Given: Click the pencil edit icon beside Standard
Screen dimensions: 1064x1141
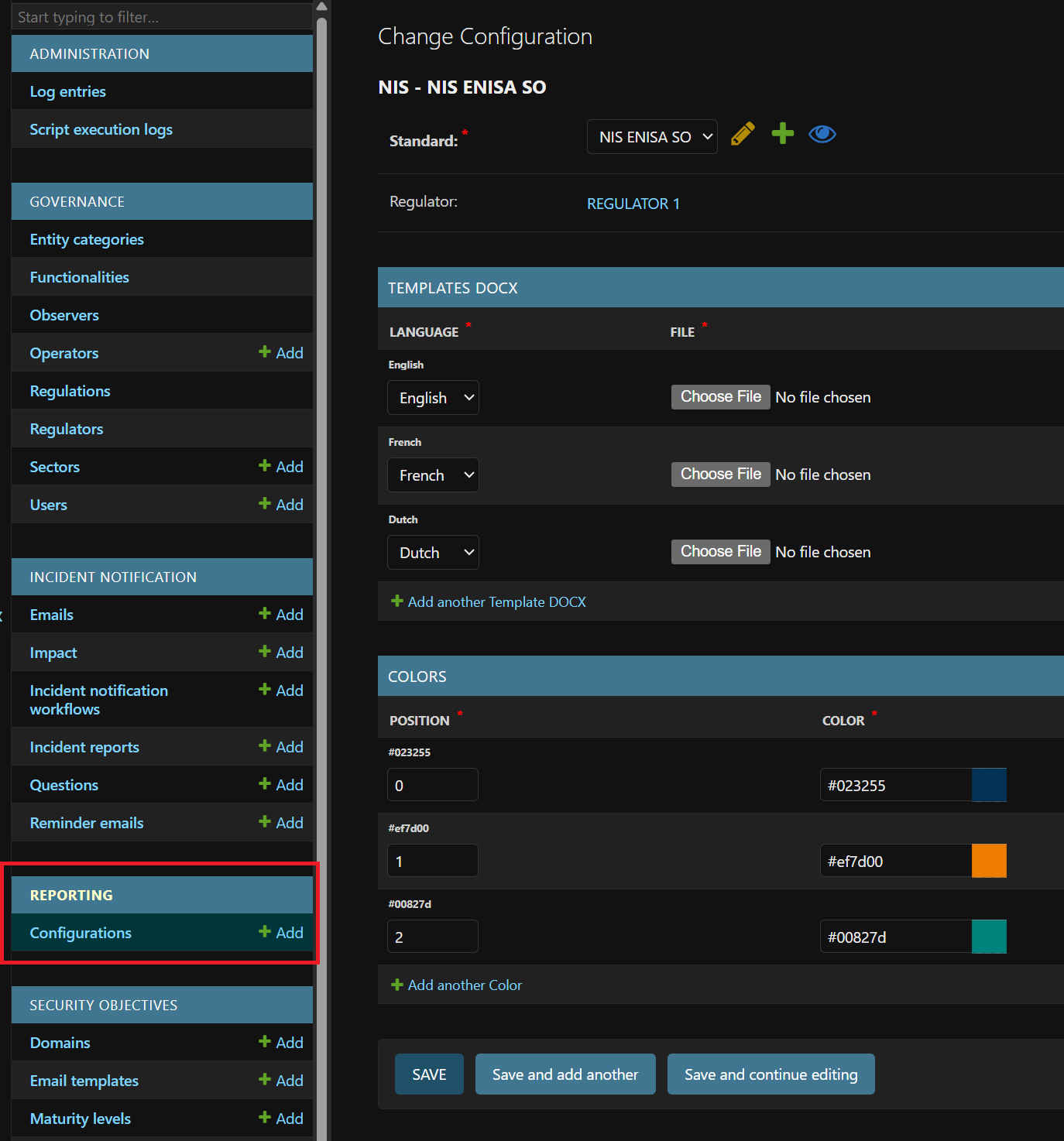Looking at the screenshot, I should point(743,134).
